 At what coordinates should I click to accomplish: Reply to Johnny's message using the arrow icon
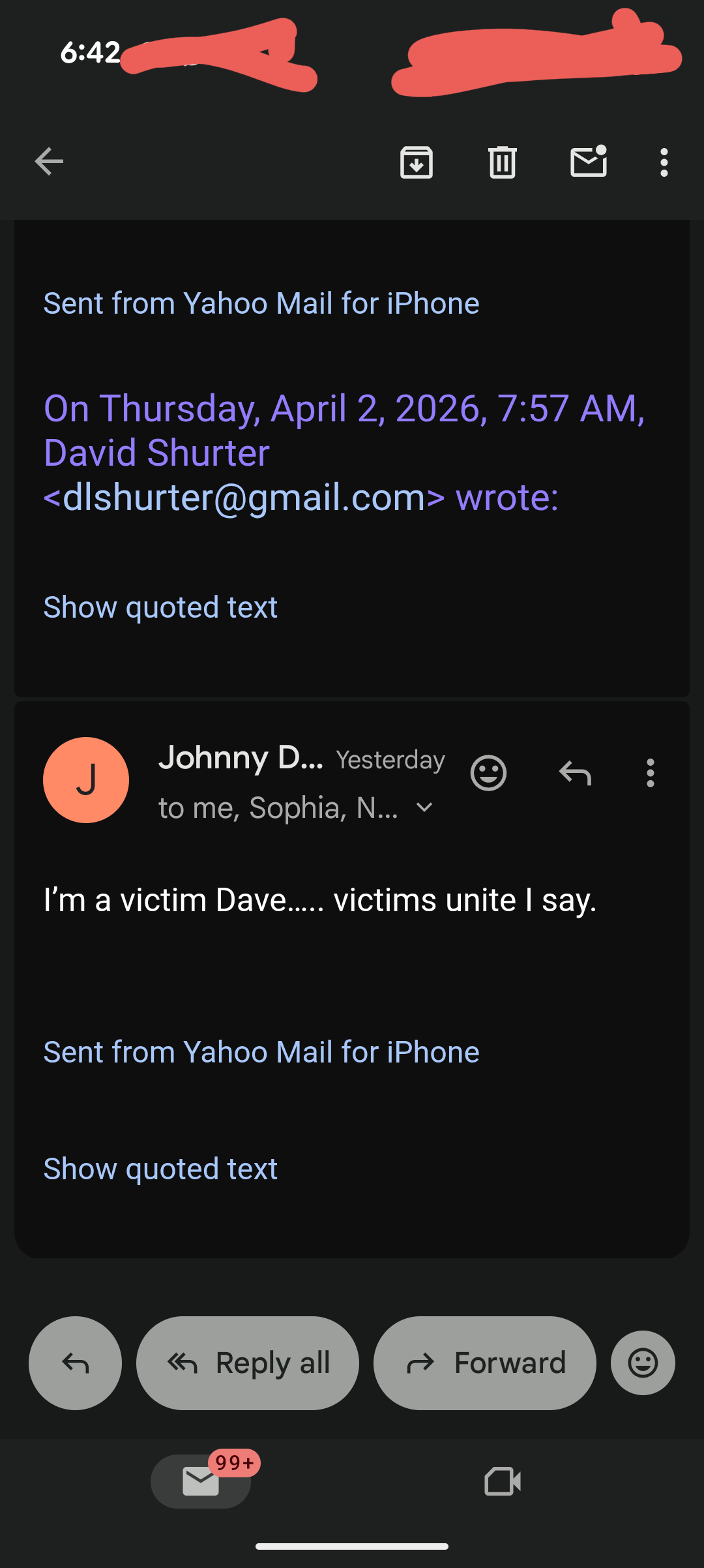(575, 774)
